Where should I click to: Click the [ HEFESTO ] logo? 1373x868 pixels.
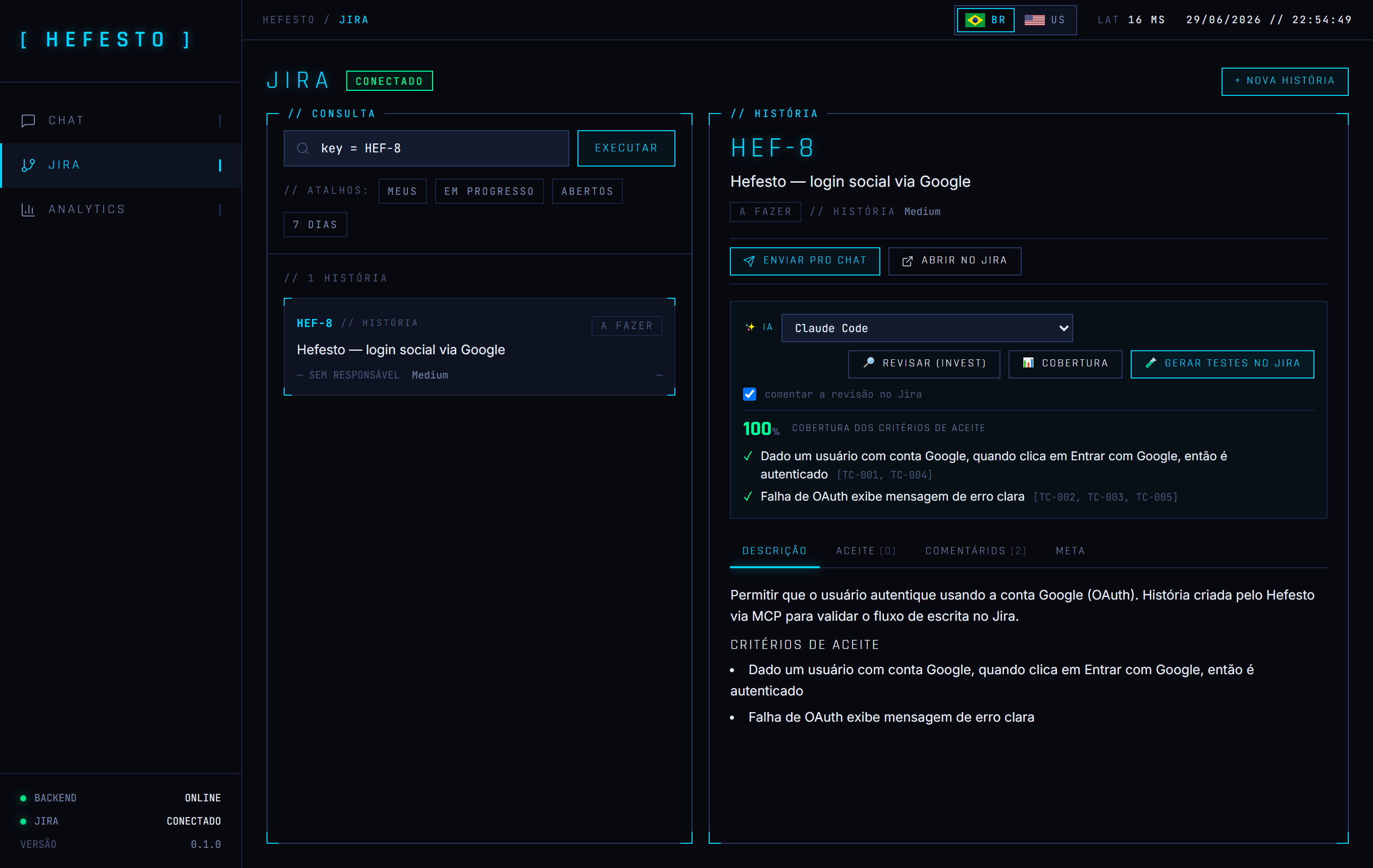click(106, 40)
